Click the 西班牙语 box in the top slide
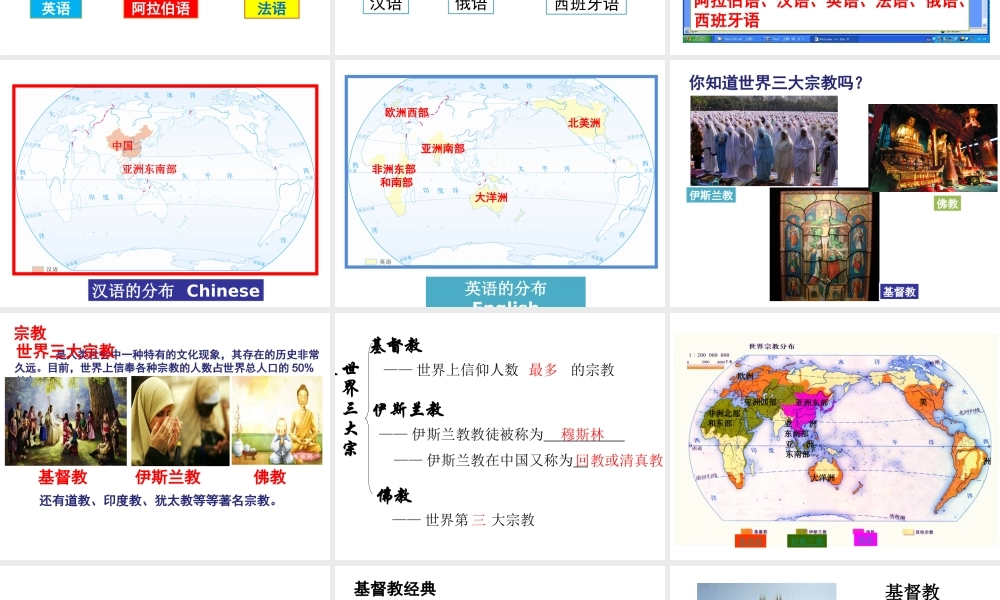Screen dimensions: 1000x600 [x=586, y=6]
